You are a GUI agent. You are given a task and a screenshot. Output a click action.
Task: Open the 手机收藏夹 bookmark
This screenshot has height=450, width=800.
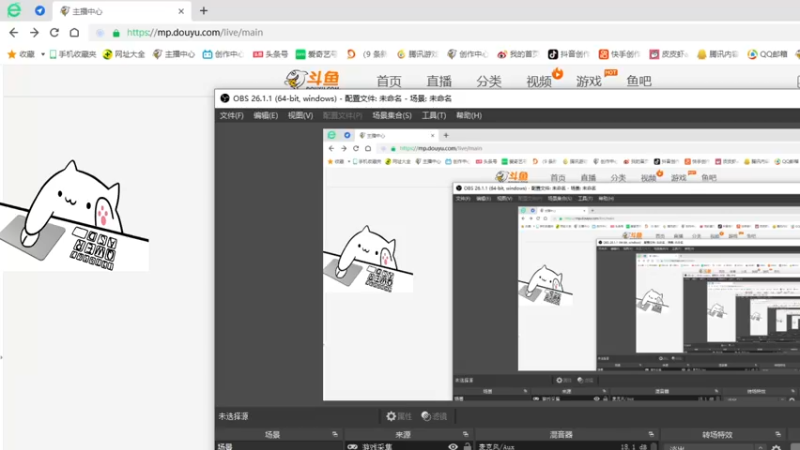click(72, 54)
